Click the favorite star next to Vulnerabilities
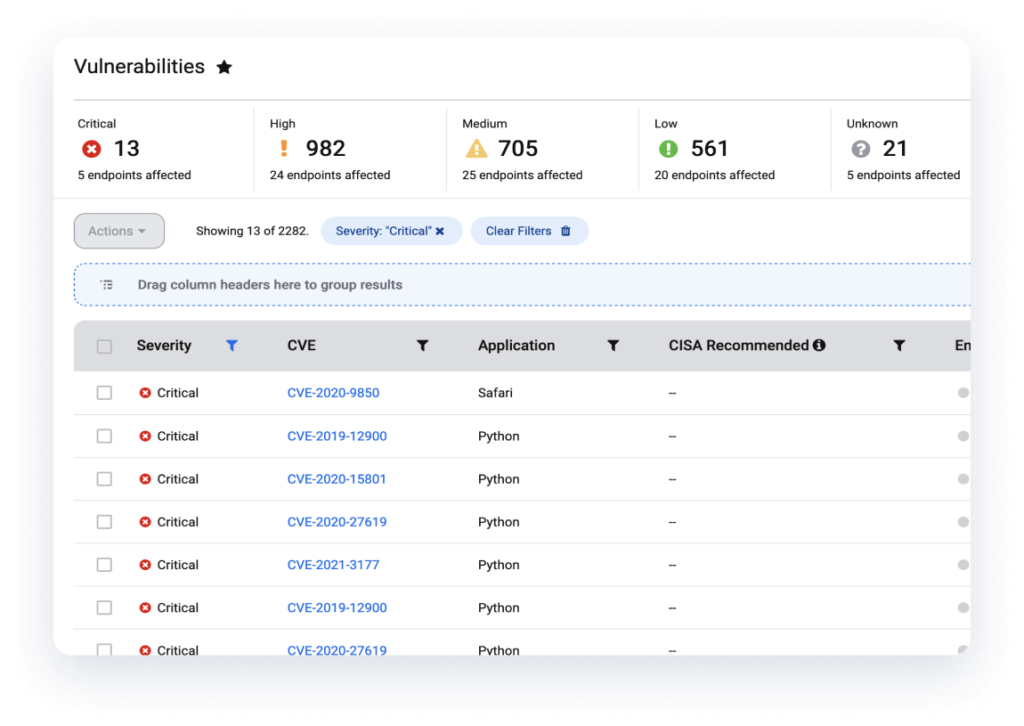 click(224, 67)
